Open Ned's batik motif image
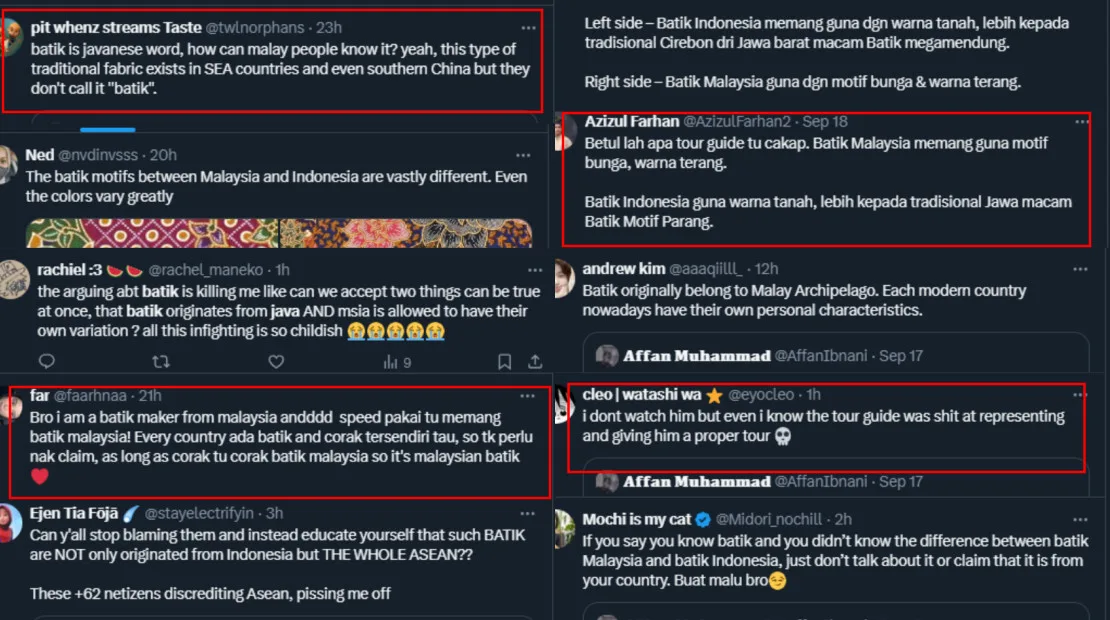The width and height of the screenshot is (1110, 620). 279,233
